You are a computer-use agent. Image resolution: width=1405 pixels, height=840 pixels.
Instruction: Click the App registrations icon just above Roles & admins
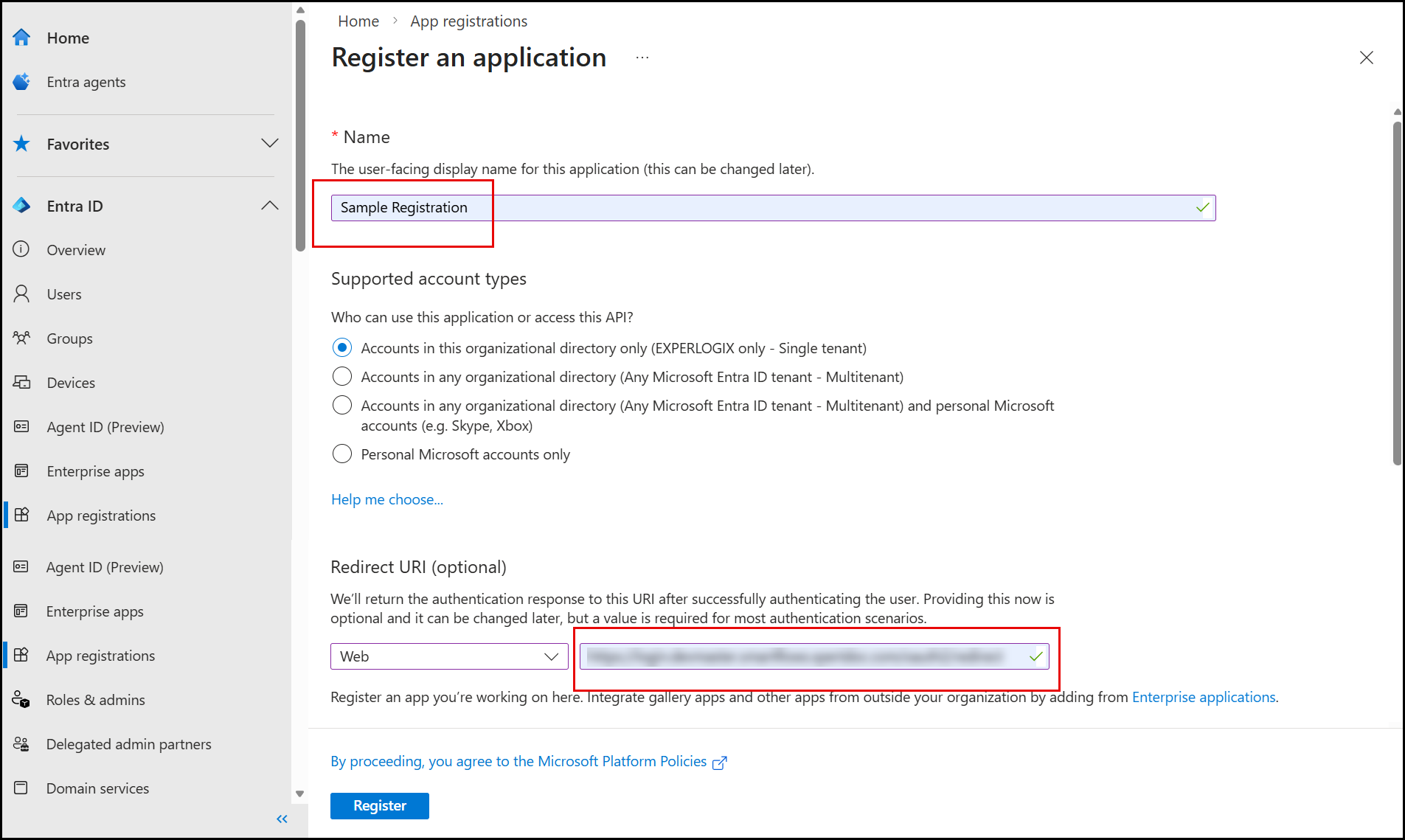21,655
